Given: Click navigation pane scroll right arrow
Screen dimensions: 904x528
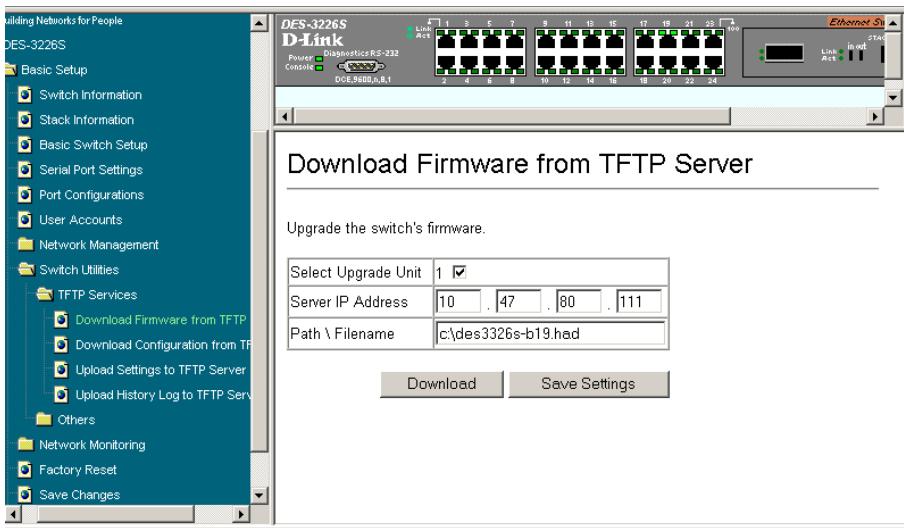Looking at the screenshot, I should (242, 514).
